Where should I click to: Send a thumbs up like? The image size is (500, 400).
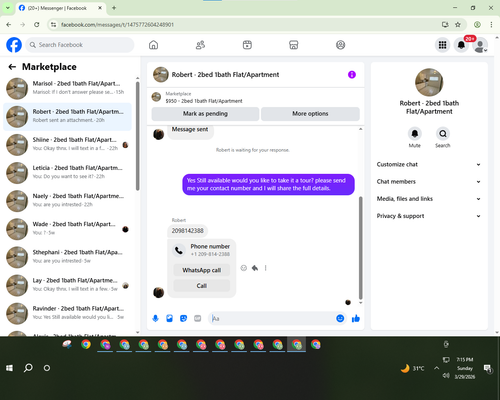pos(356,318)
